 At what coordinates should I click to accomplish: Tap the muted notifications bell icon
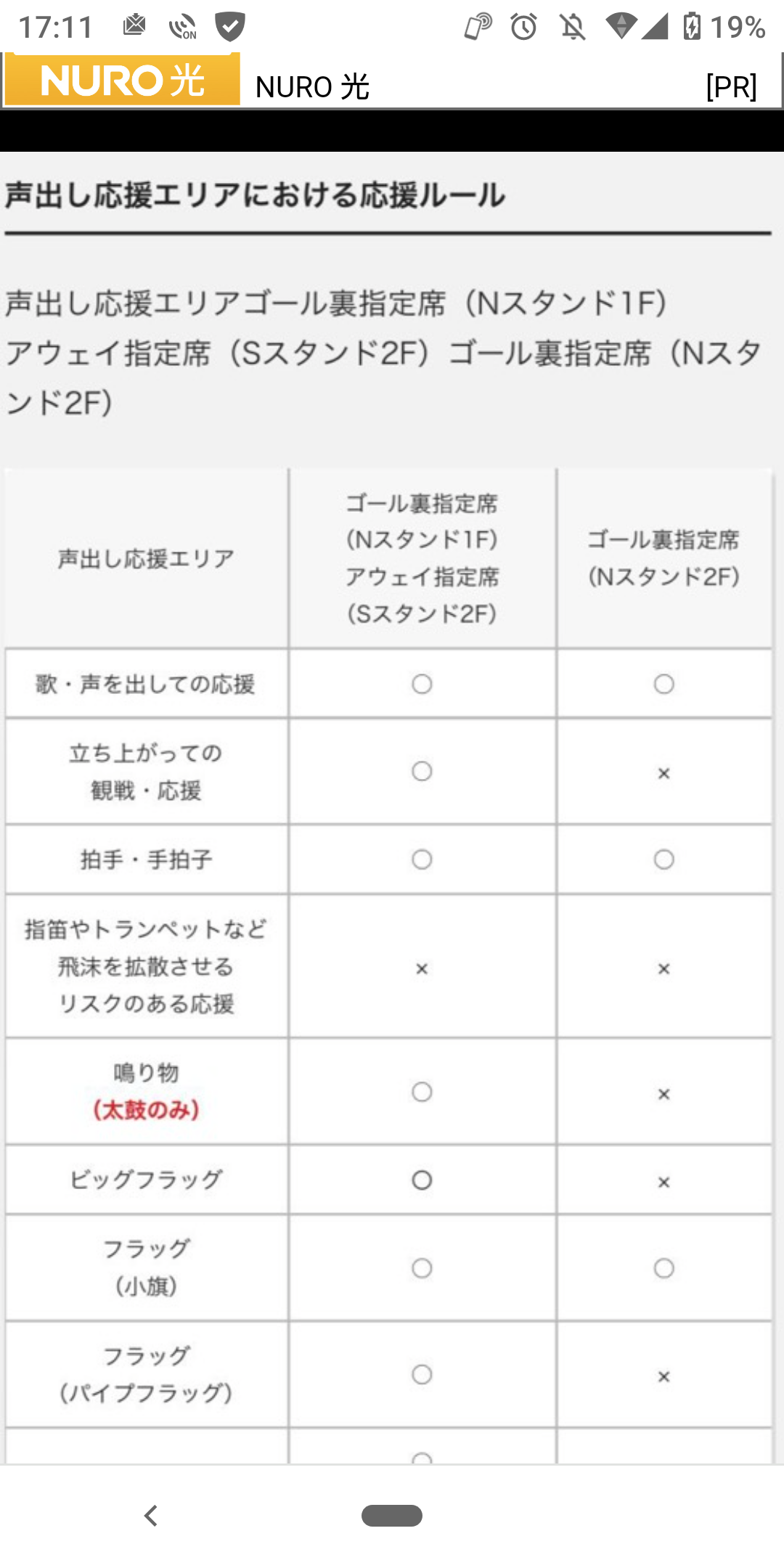click(x=572, y=28)
